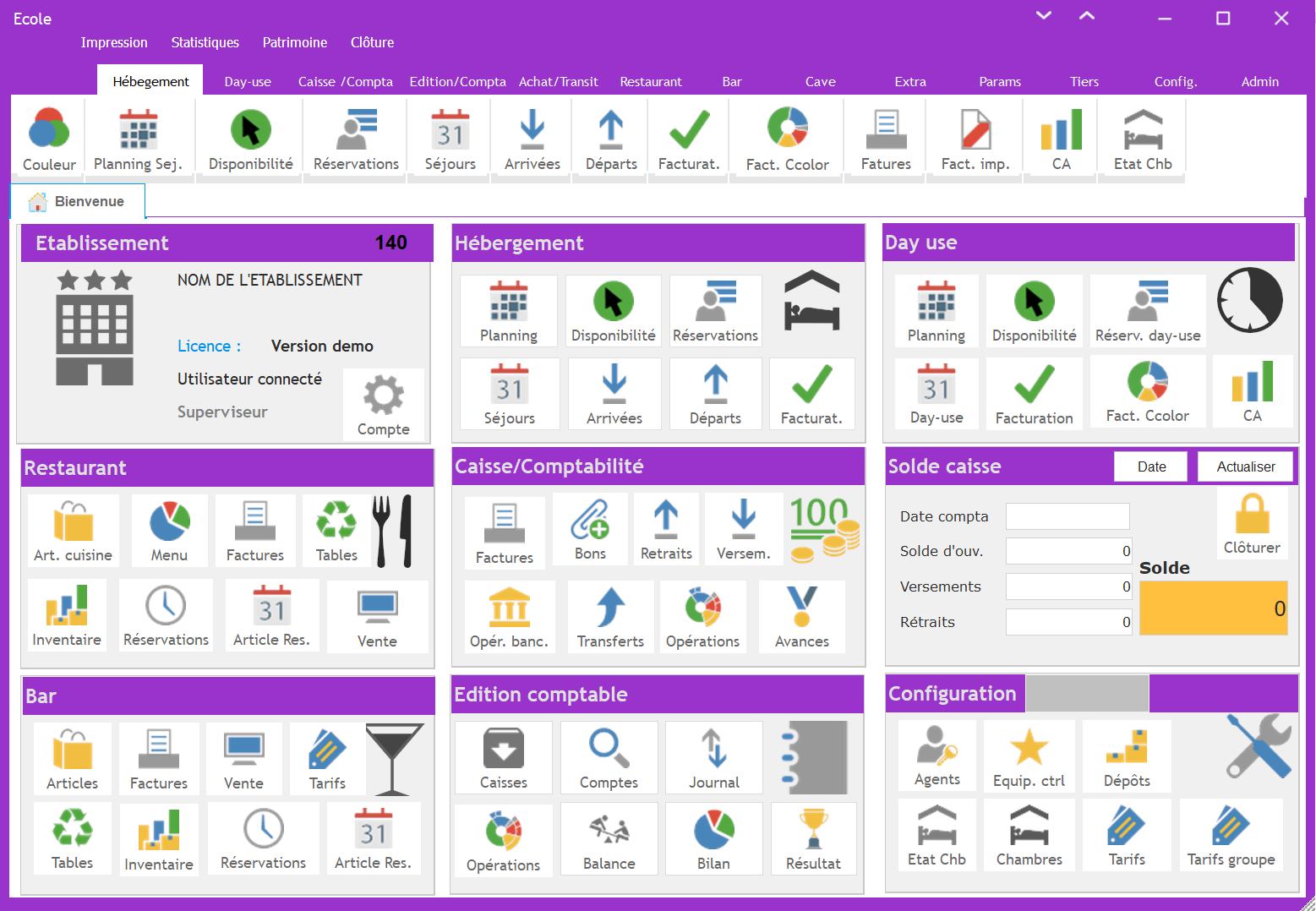The image size is (1316, 911).
Task: Collapse the ribbon with the up chevron
Action: [x=1087, y=15]
